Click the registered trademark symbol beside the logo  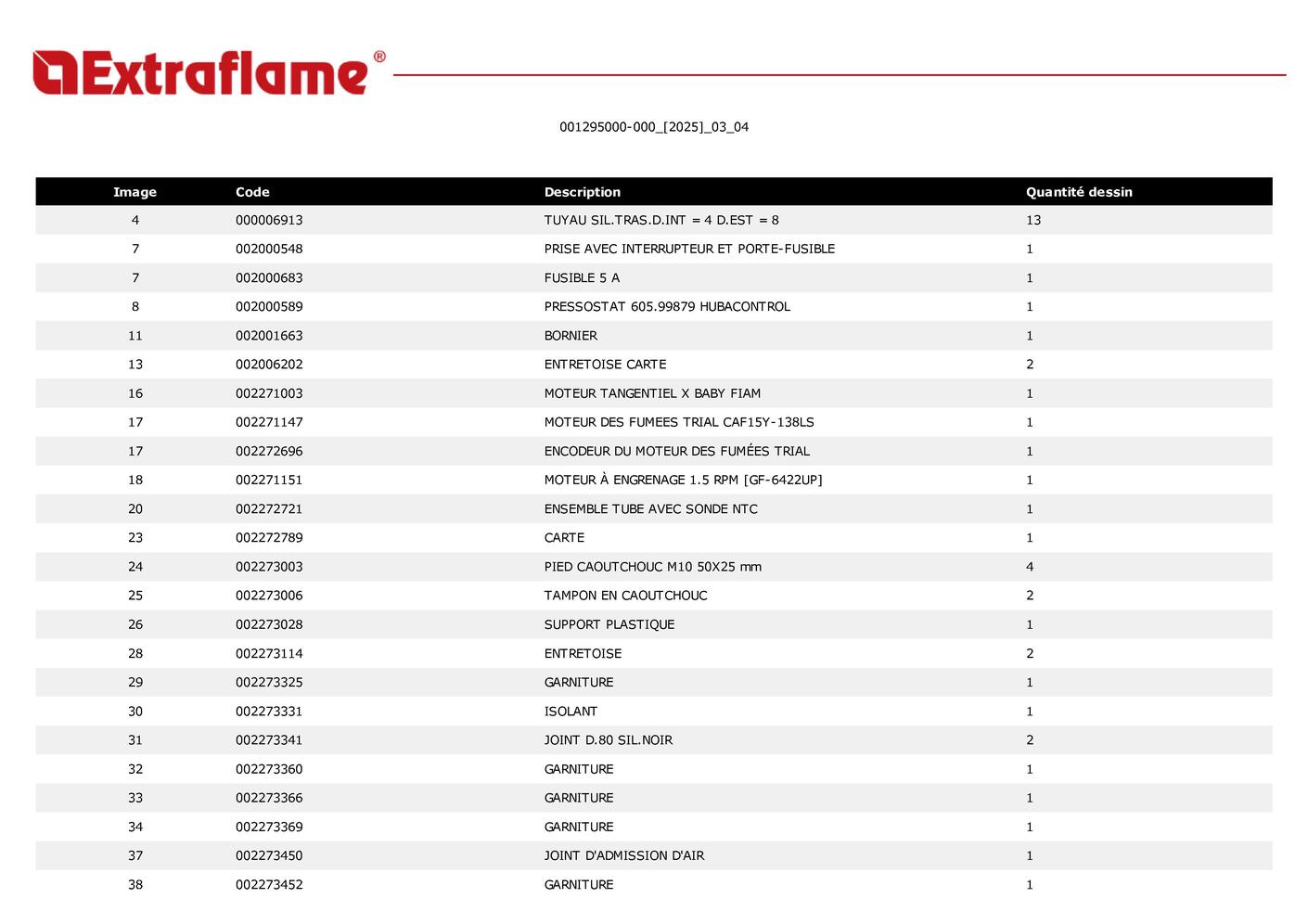(x=379, y=57)
